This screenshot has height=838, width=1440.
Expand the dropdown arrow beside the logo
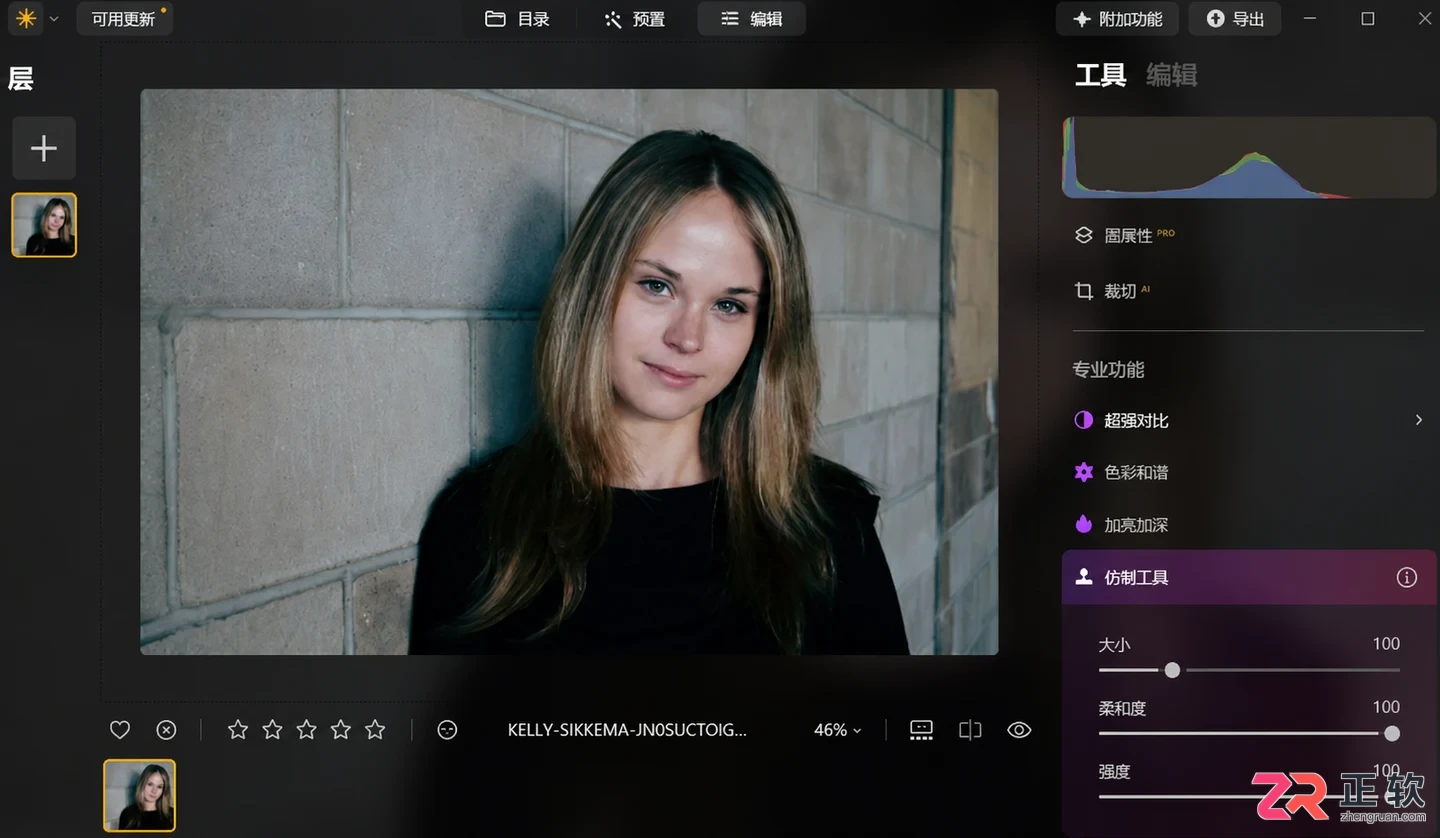54,19
